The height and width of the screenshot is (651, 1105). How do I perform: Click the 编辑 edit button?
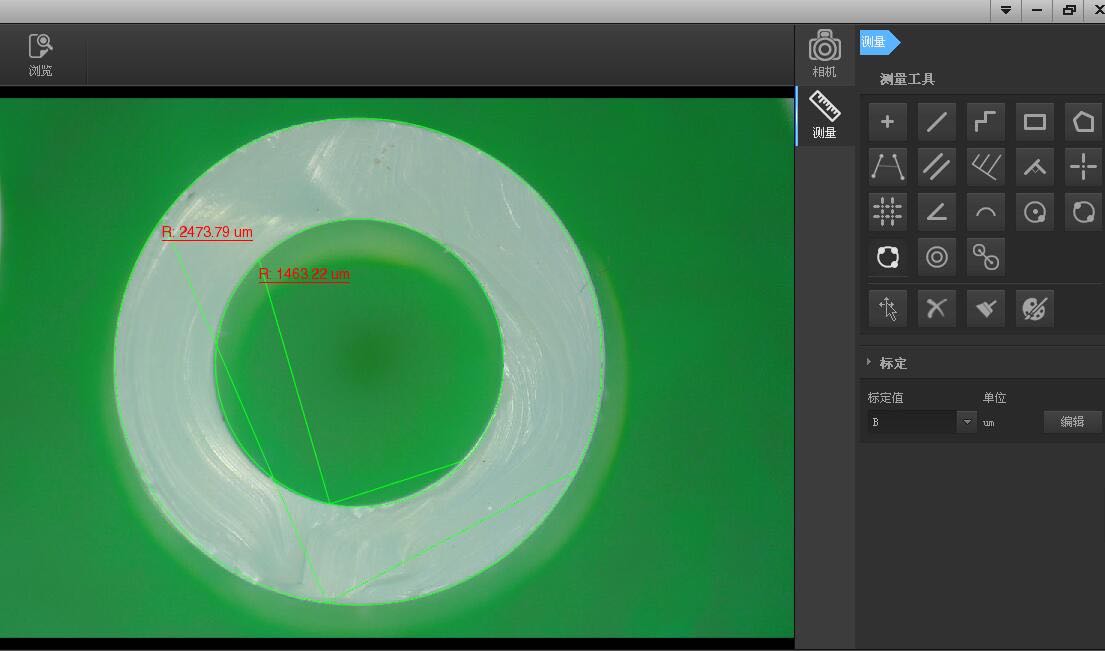(x=1072, y=421)
